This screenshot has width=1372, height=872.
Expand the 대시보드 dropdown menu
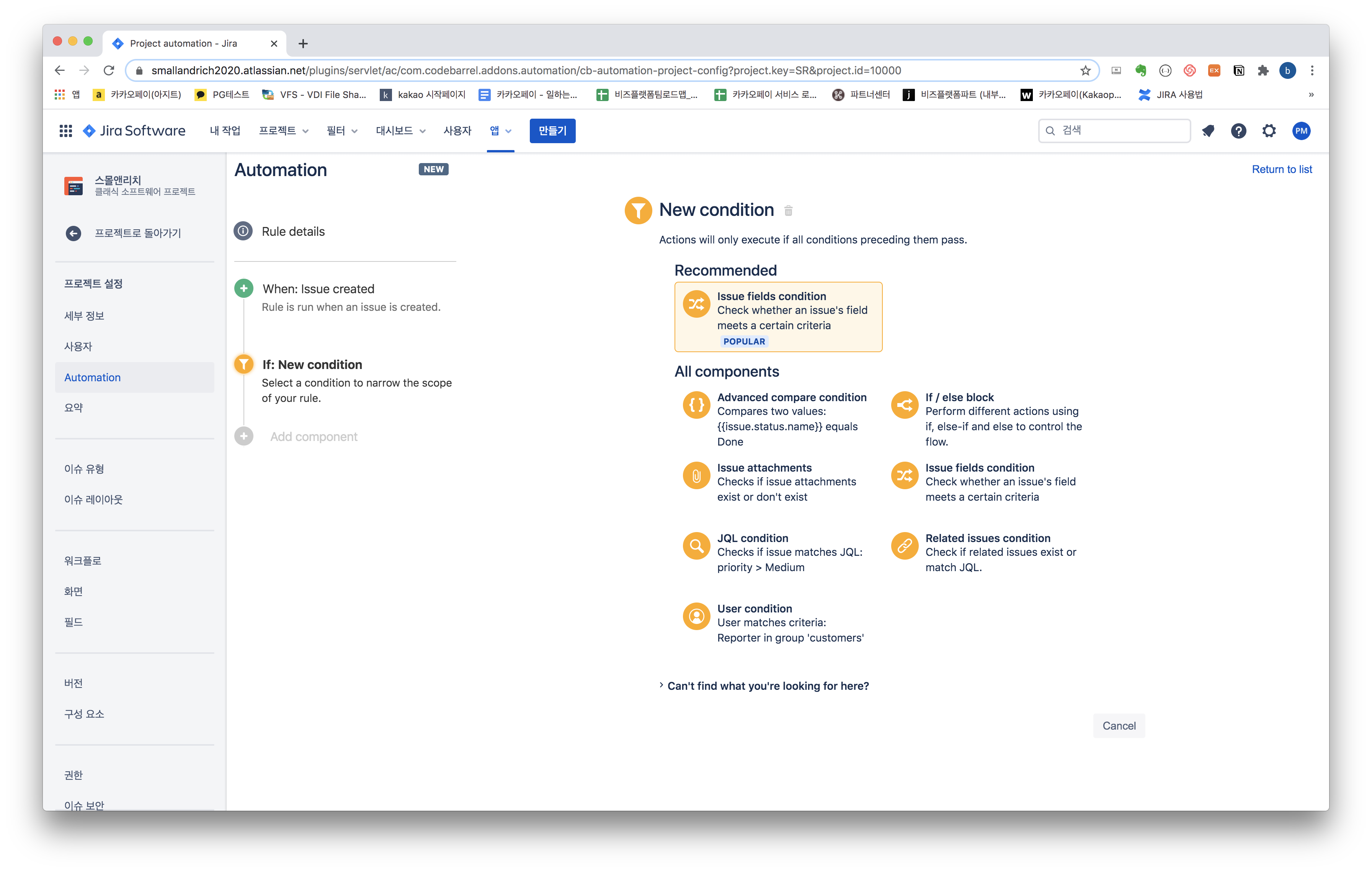(x=400, y=131)
